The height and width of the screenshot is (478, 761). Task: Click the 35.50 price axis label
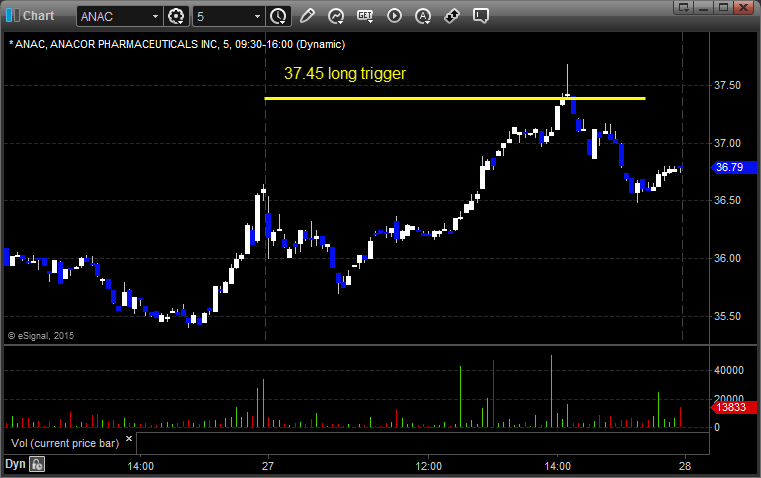[x=728, y=316]
